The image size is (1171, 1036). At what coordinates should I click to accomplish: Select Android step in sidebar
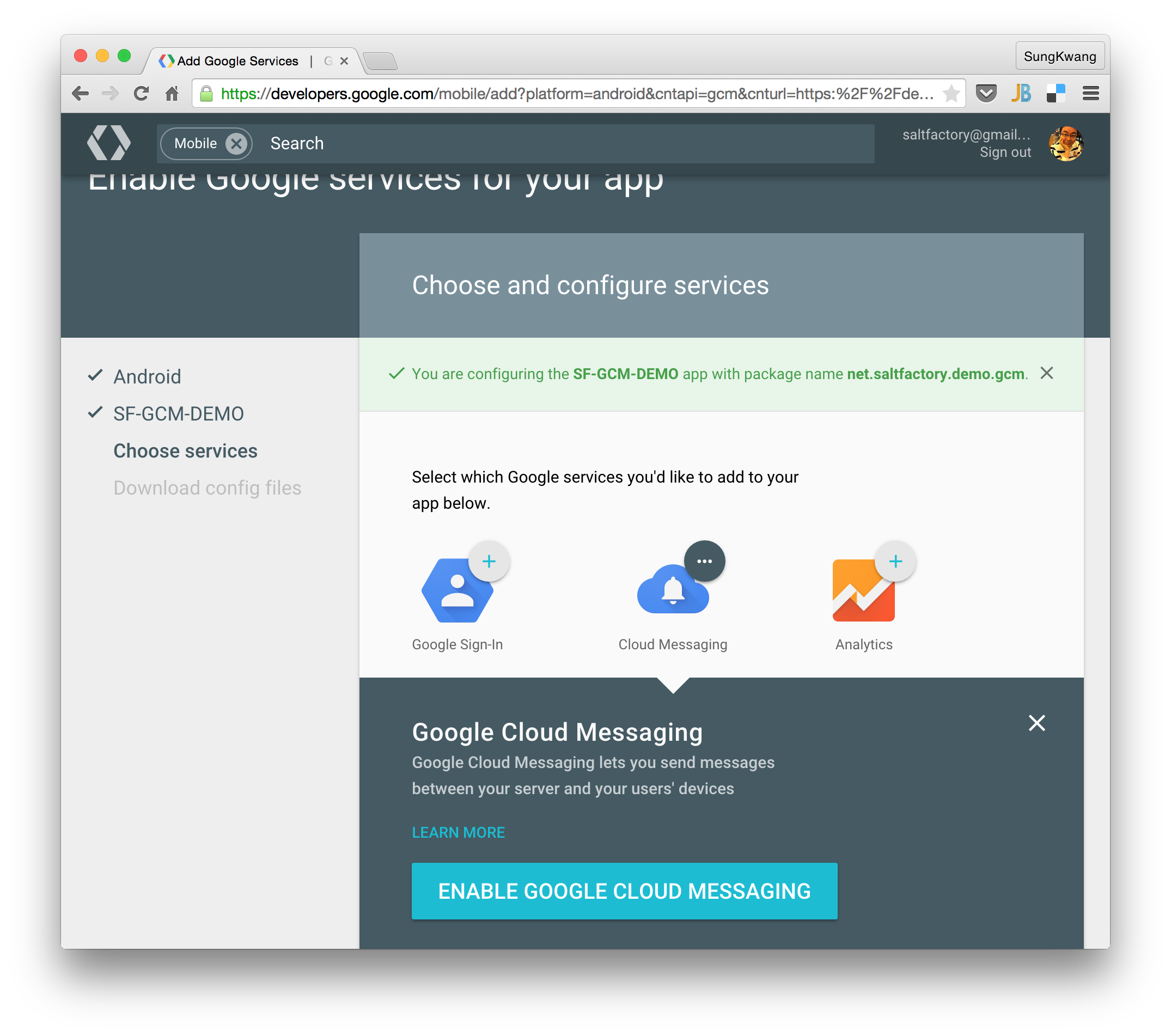(x=147, y=376)
